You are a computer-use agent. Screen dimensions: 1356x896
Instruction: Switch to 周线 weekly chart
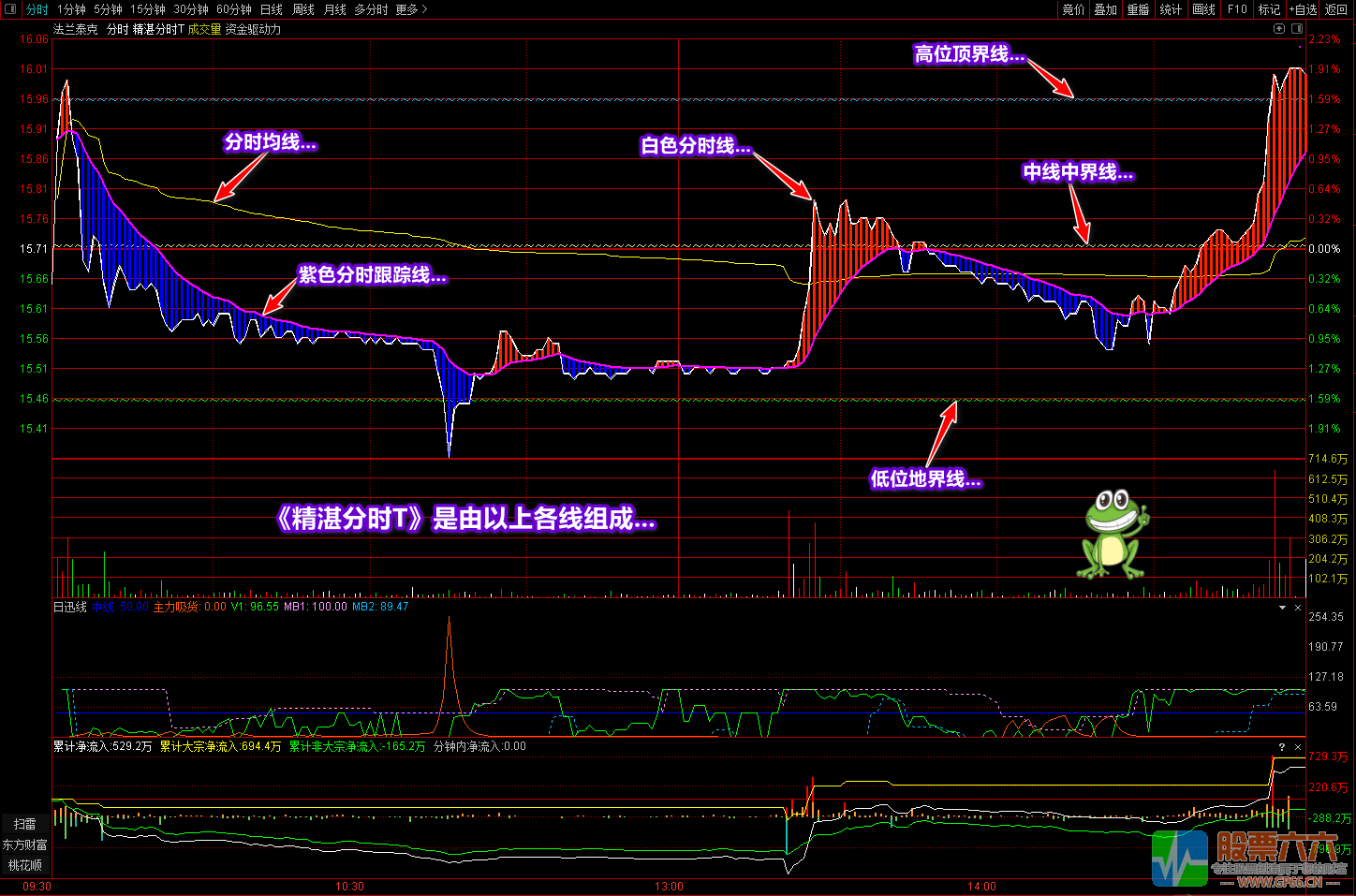coord(303,9)
